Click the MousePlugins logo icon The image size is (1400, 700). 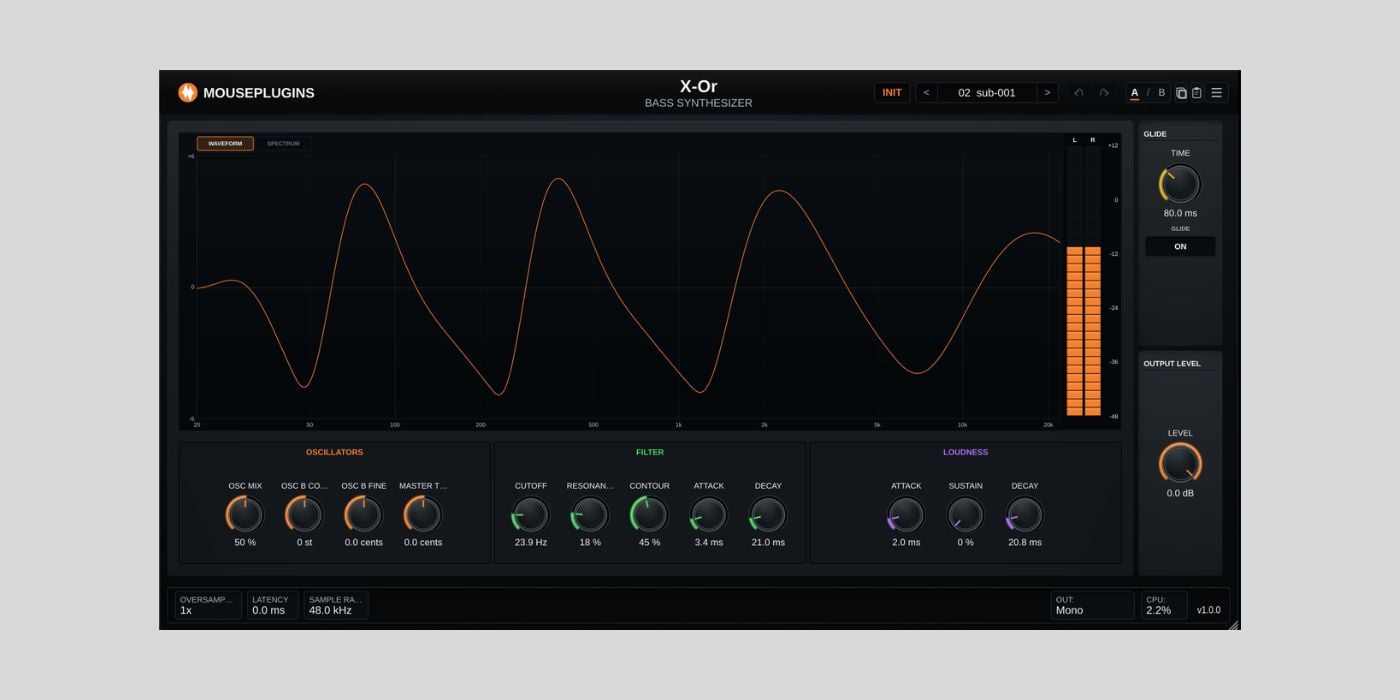click(188, 93)
